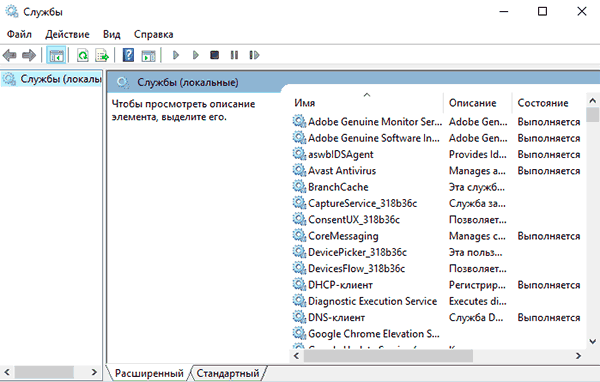This screenshot has width=600, height=382.
Task: Click the Refresh toolbar icon
Action: coord(83,56)
